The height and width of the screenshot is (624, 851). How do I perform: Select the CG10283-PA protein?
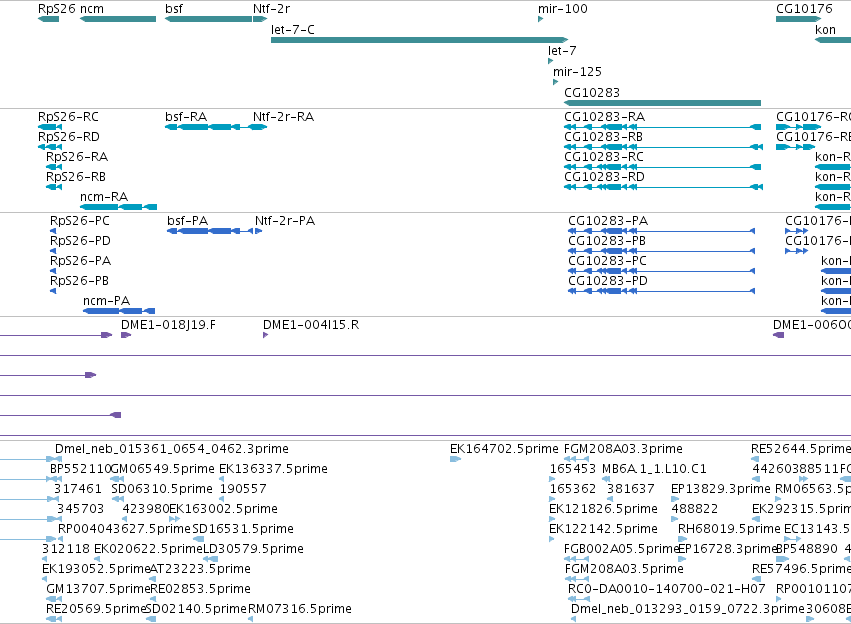(662, 231)
